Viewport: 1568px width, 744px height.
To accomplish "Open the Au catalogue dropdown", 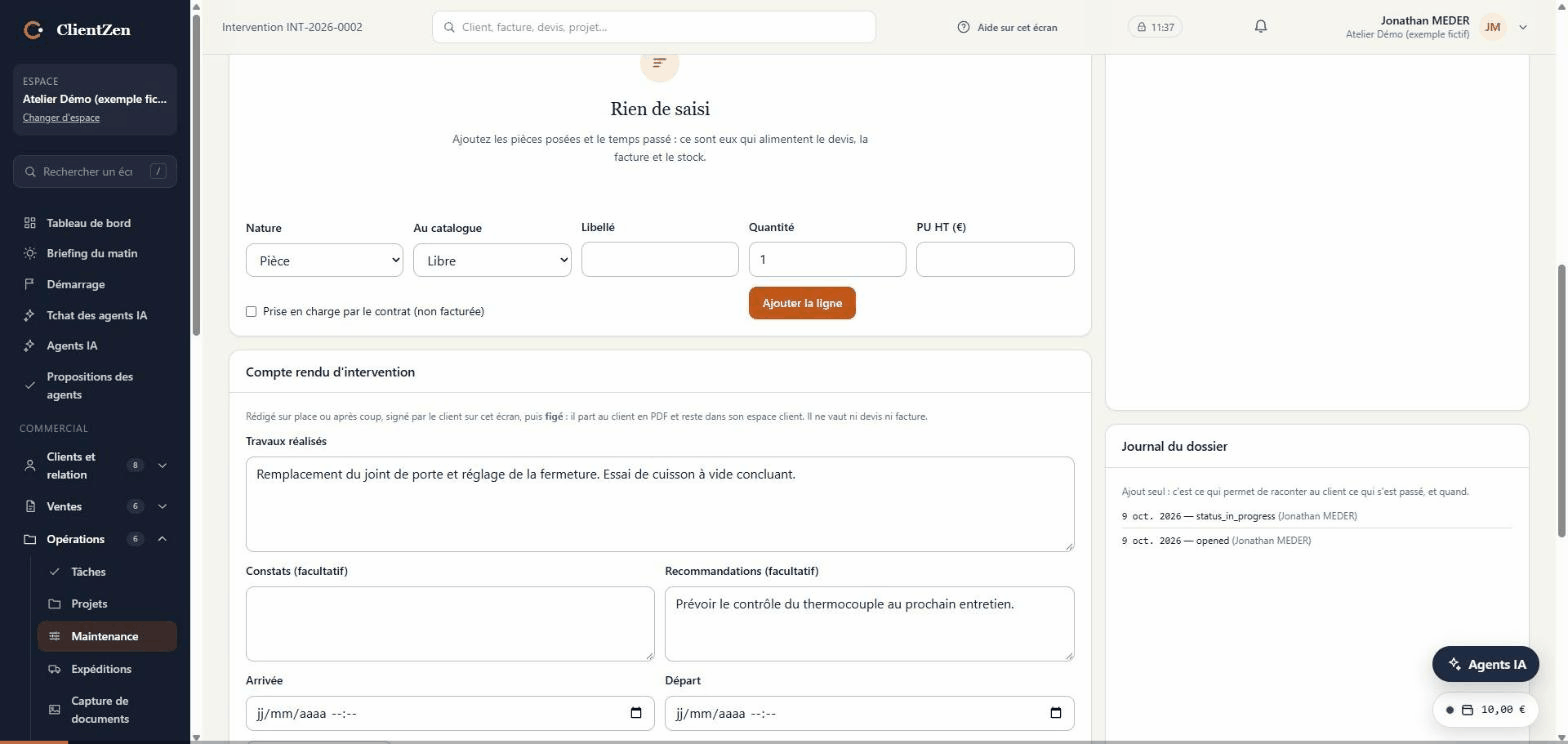I will pos(492,260).
